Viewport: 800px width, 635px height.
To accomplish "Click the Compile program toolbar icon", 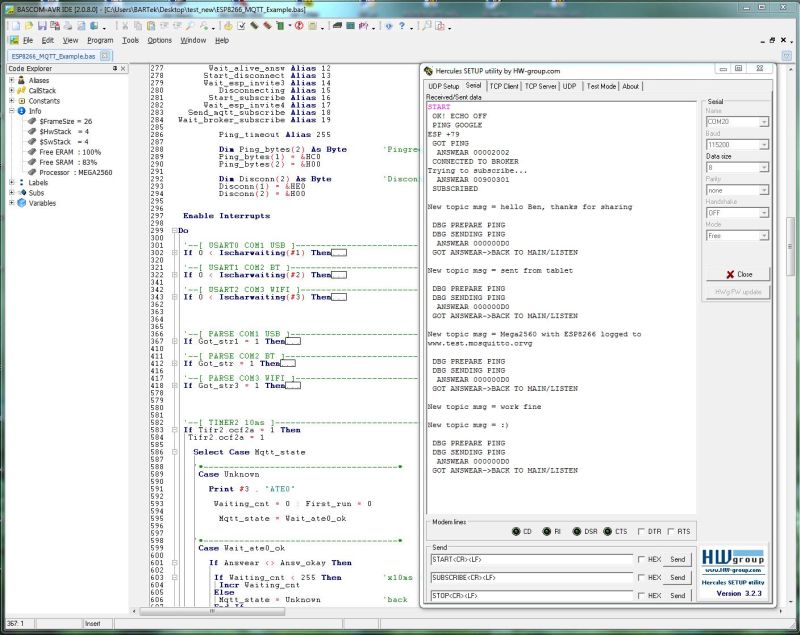I will click(228, 26).
